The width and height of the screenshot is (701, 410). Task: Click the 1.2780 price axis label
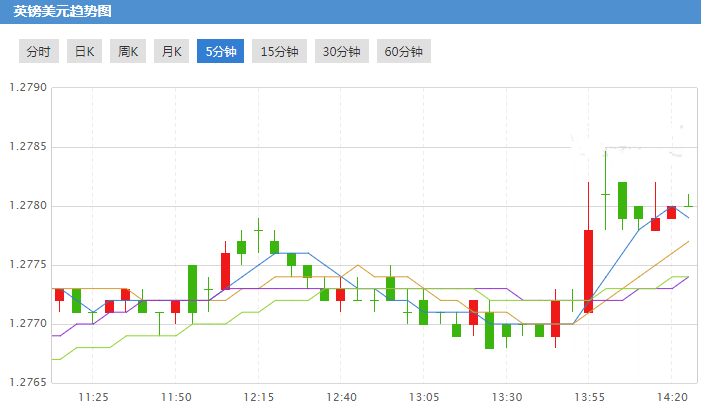pyautogui.click(x=28, y=206)
